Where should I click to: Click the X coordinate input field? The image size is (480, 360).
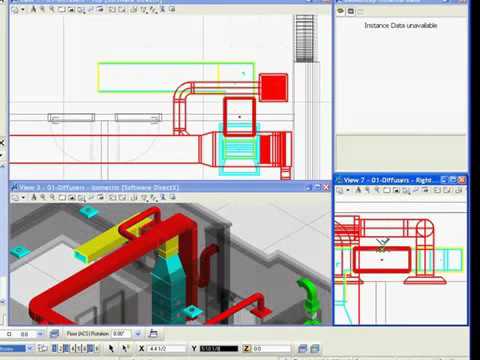(166, 349)
